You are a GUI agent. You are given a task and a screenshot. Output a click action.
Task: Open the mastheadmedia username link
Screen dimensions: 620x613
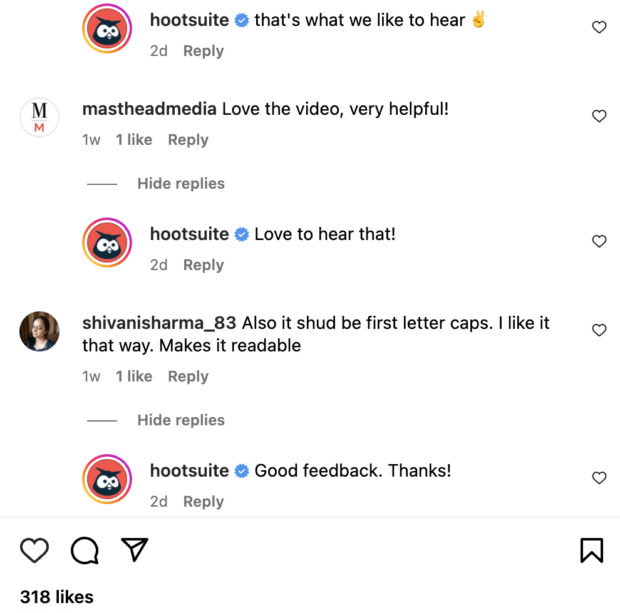150,108
